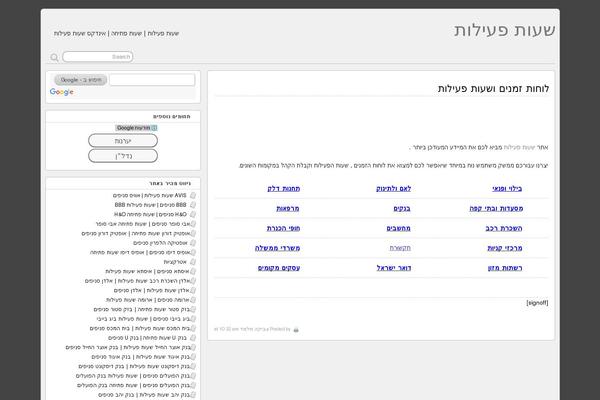Open the gray תקשורת category link
Image resolution: width=600 pixels, height=400 pixels.
400,248
